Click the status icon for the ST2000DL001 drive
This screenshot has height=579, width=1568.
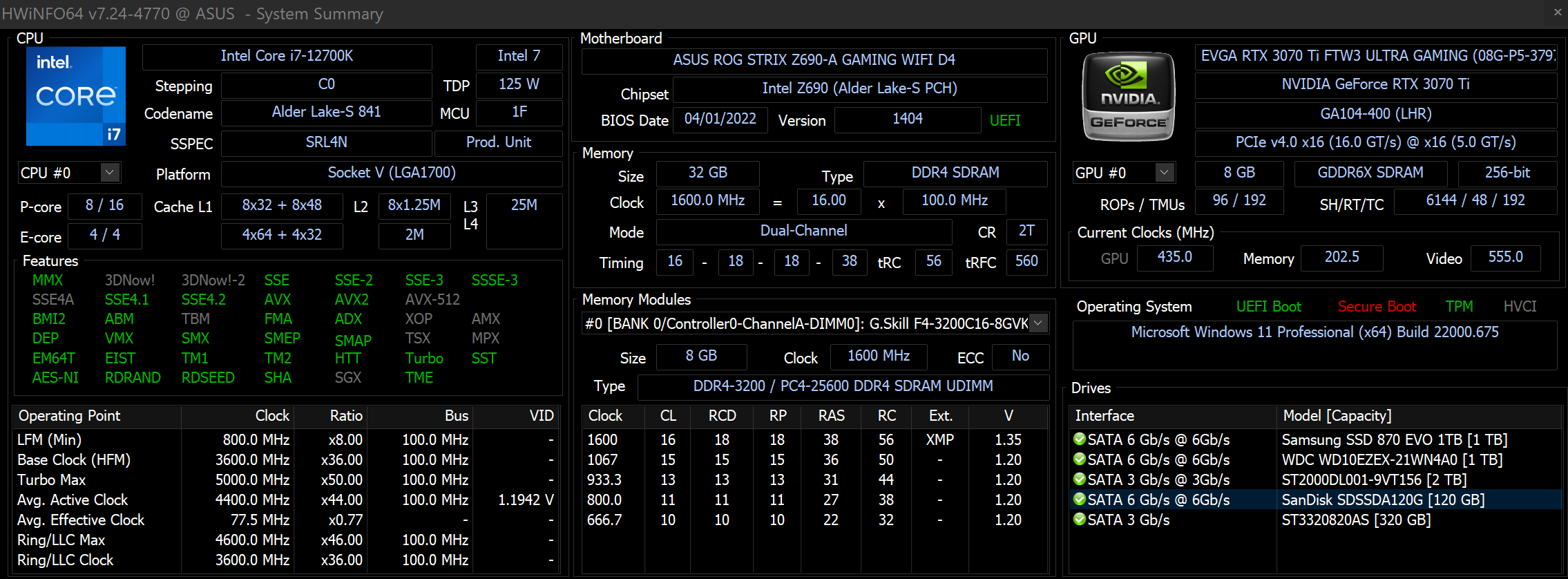[x=1080, y=480]
